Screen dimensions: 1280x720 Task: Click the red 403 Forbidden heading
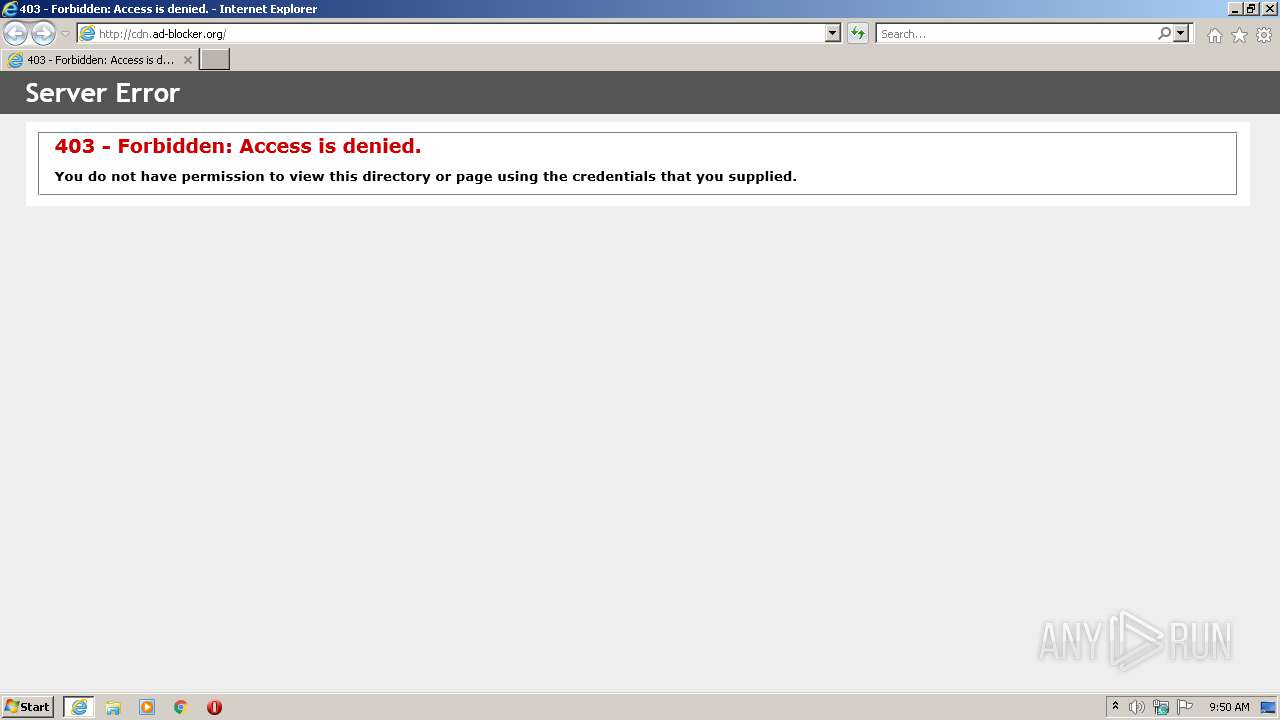point(238,146)
